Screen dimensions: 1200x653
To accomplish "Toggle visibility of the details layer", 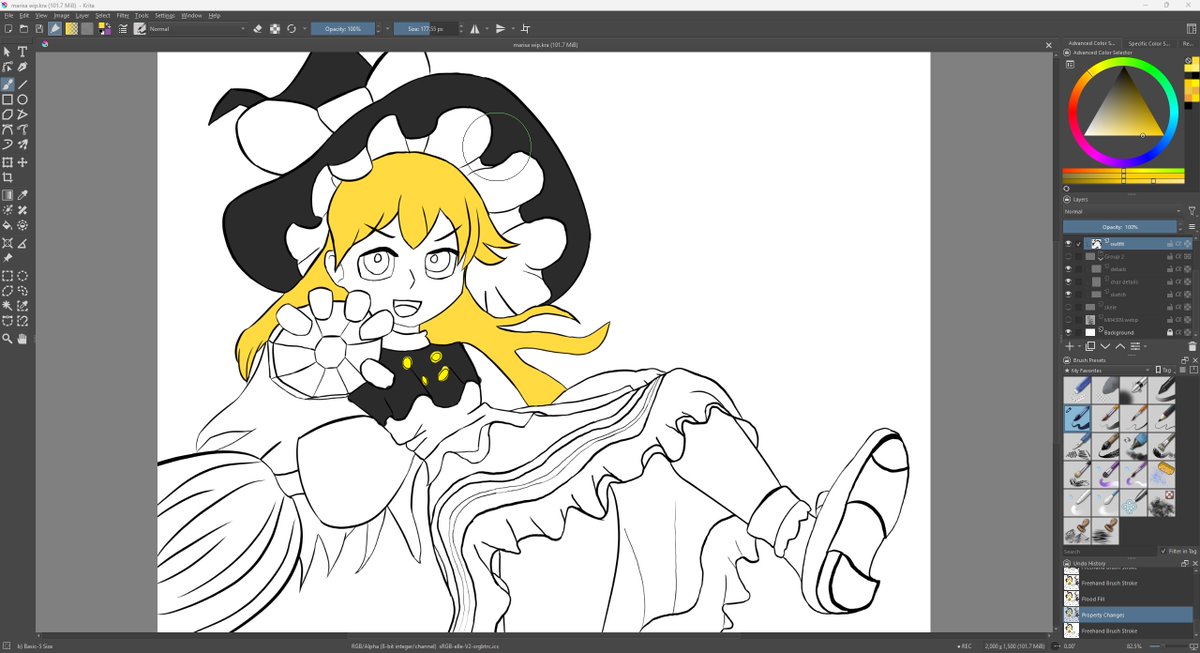I will click(x=1068, y=269).
